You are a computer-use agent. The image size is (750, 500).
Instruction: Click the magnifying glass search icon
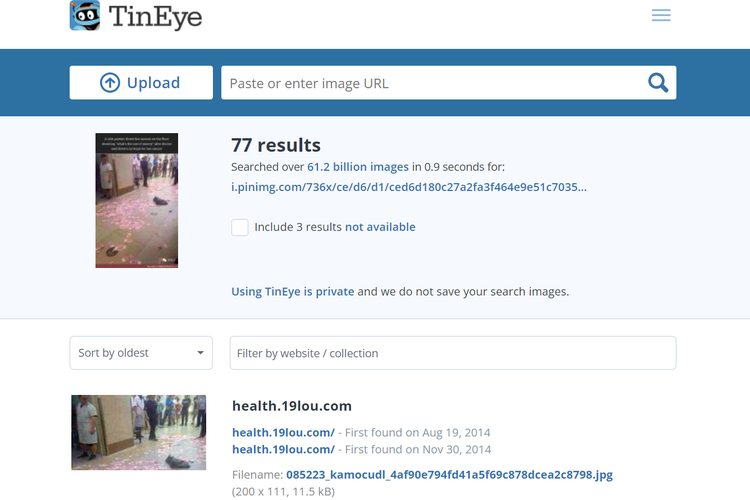coord(657,83)
